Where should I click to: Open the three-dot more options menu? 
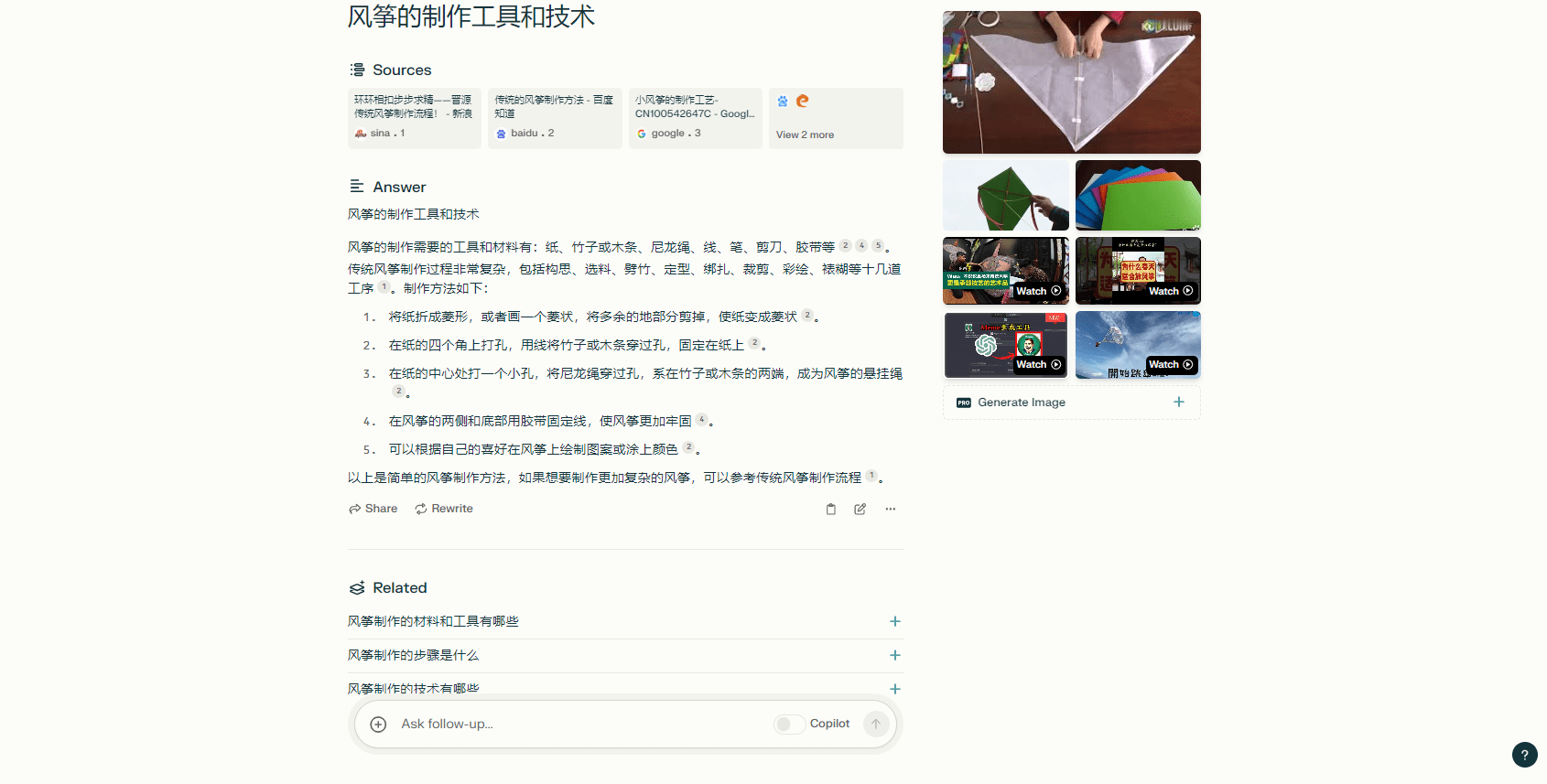tap(891, 510)
